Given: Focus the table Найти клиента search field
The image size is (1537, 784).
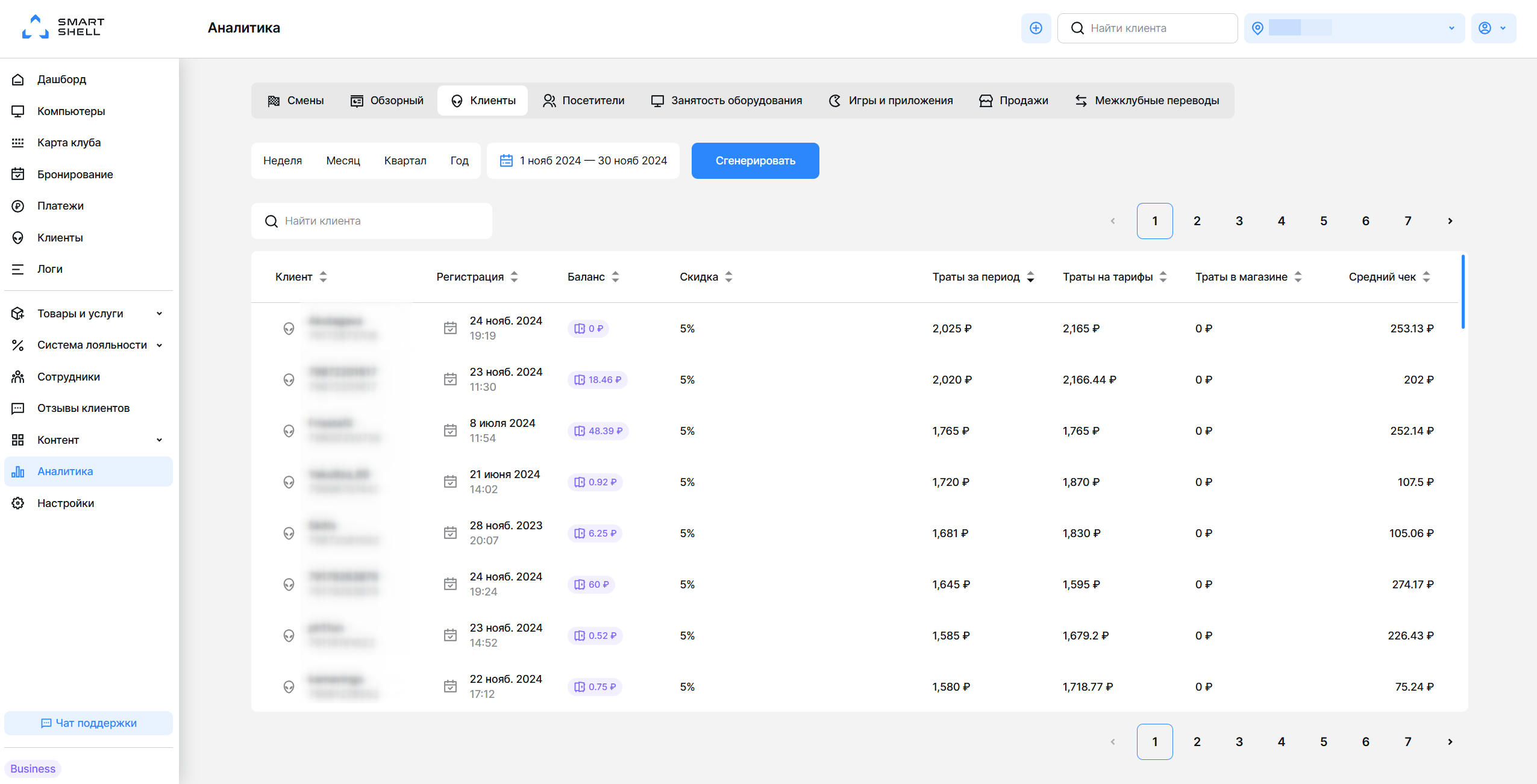Looking at the screenshot, I should coord(372,221).
